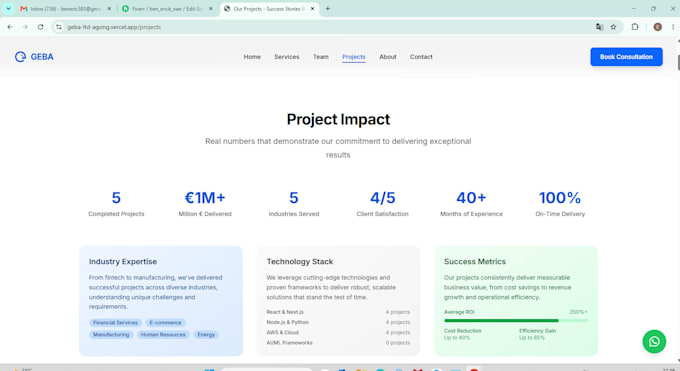Click the Industries Served label
The height and width of the screenshot is (371, 680).
pyautogui.click(x=294, y=214)
